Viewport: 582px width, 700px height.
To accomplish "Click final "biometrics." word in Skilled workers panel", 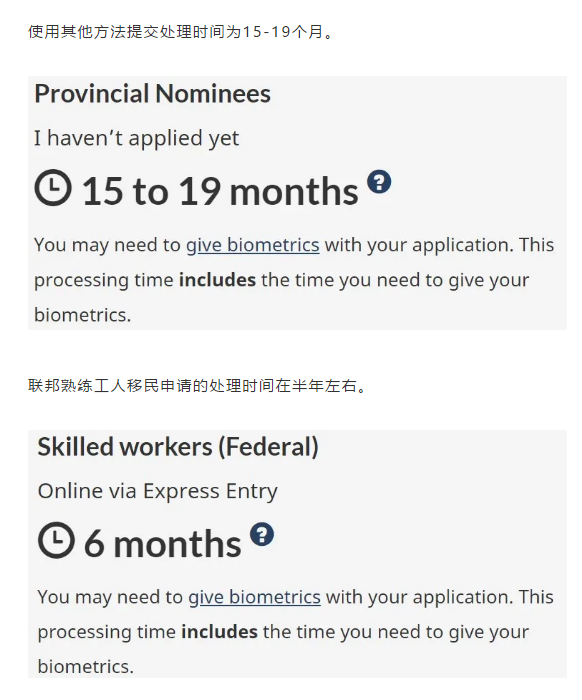I will pos(86,667).
